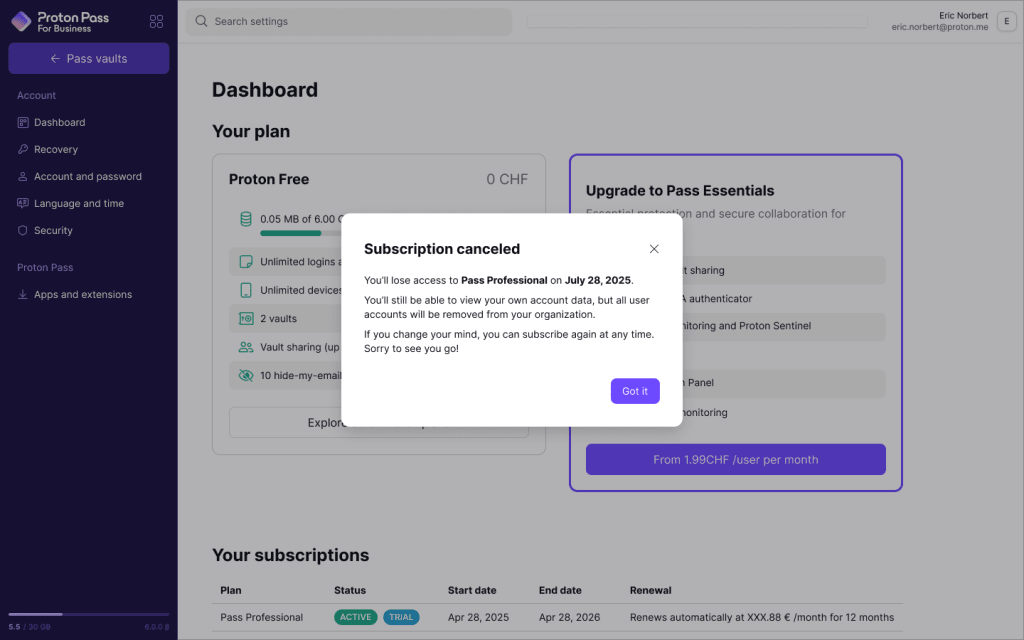Click the Account and password person icon
The image size is (1024, 640).
click(x=23, y=176)
